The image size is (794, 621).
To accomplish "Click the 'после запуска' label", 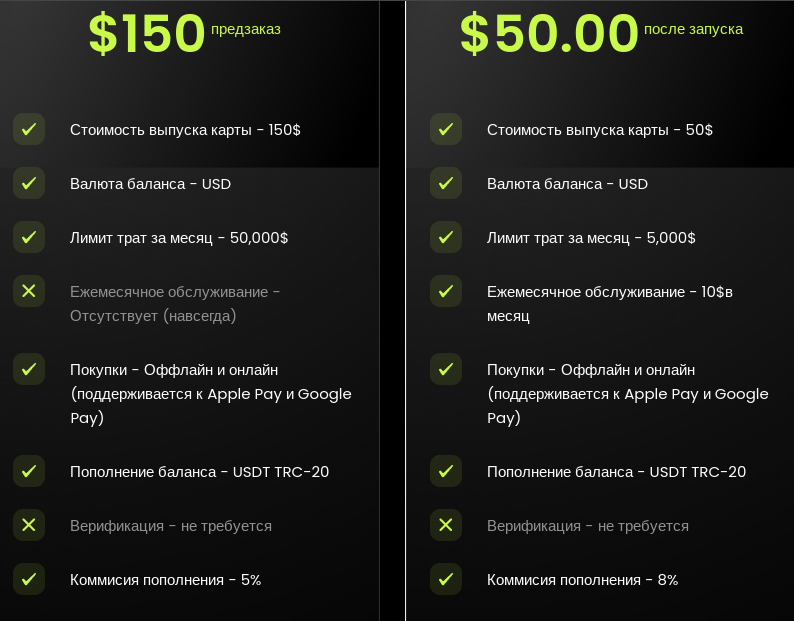I will (693, 29).
